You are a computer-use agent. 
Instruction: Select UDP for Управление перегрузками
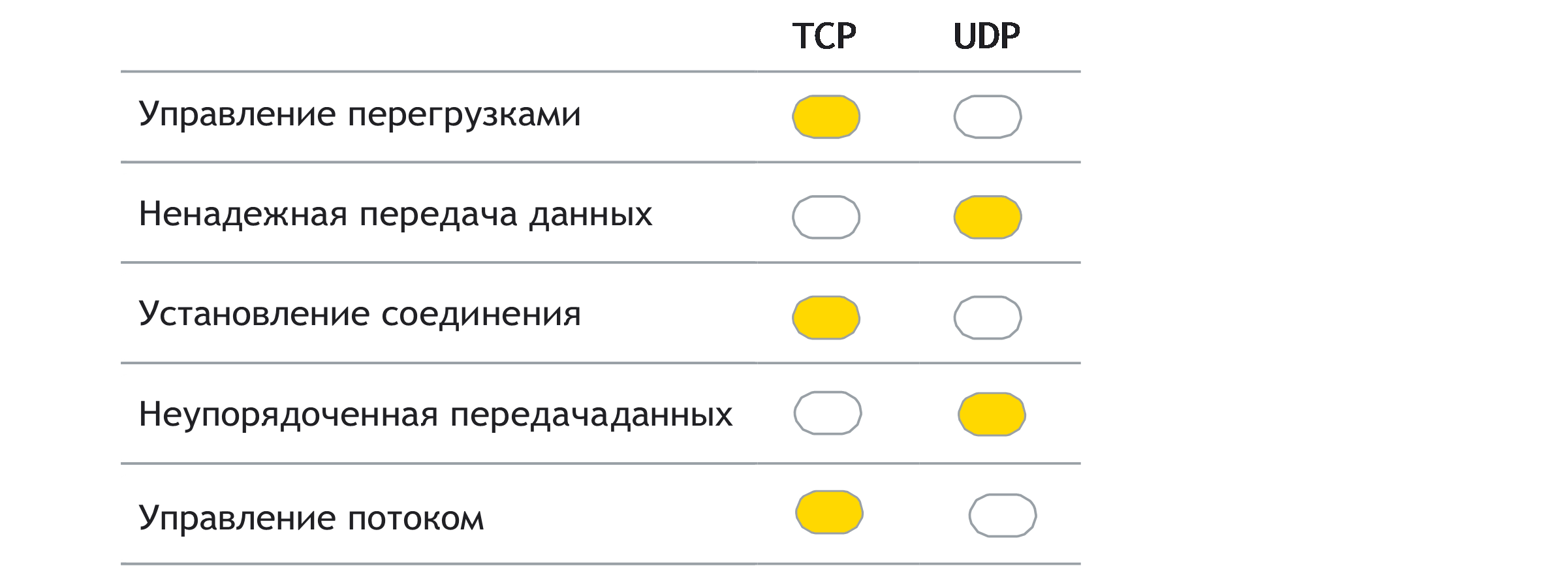click(988, 117)
